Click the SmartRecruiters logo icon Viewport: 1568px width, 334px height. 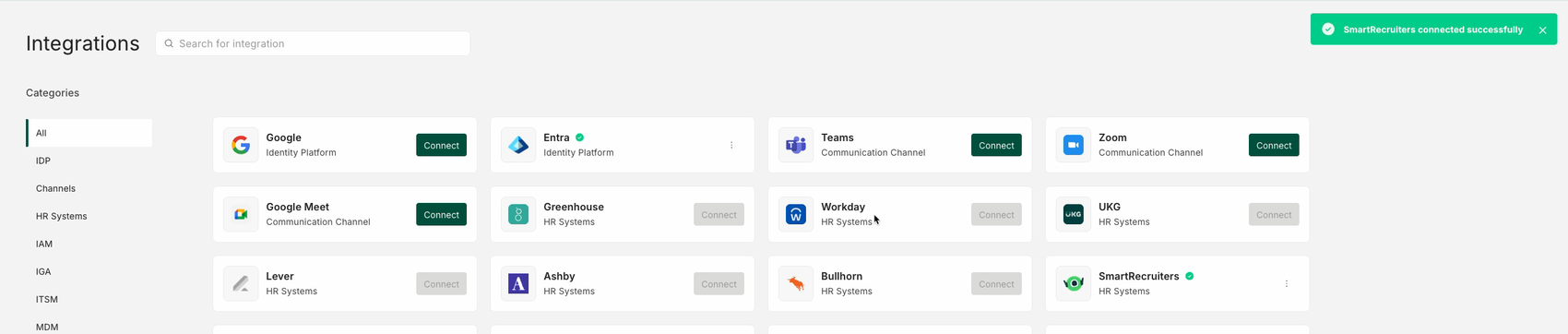tap(1074, 283)
